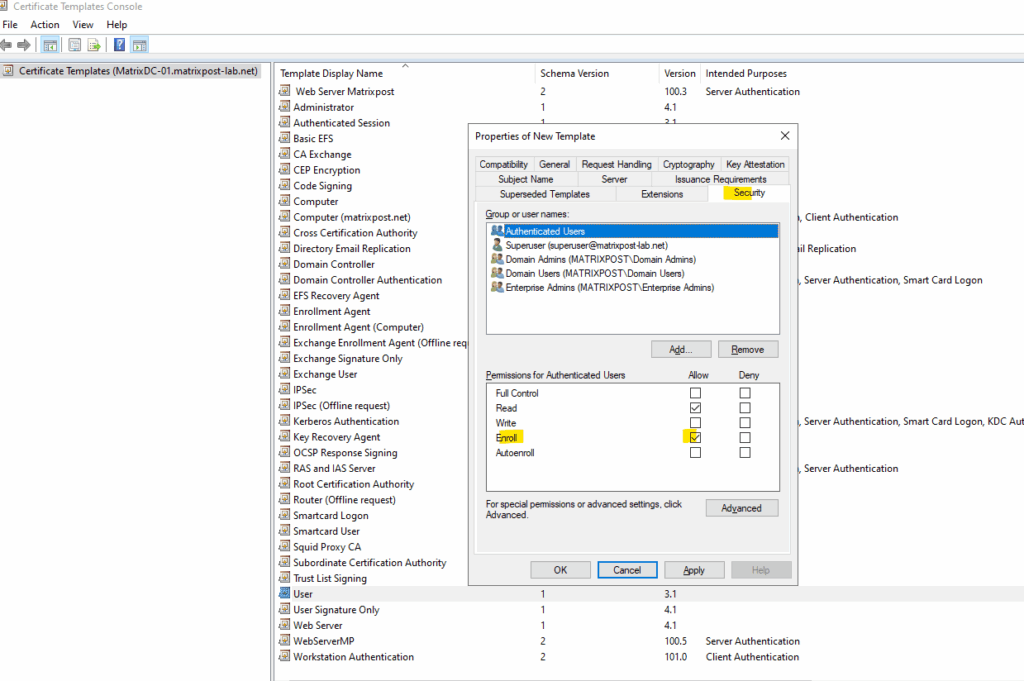Toggle the Show/Hide Action Pane icon
The height and width of the screenshot is (681, 1024).
click(139, 45)
